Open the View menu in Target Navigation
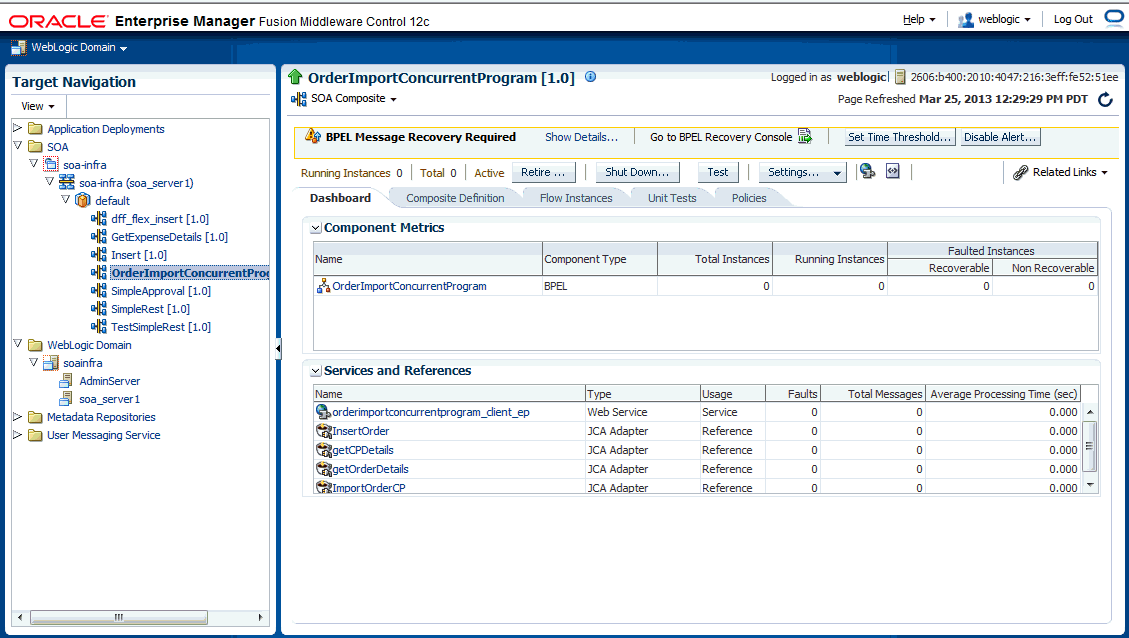 pyautogui.click(x=38, y=106)
